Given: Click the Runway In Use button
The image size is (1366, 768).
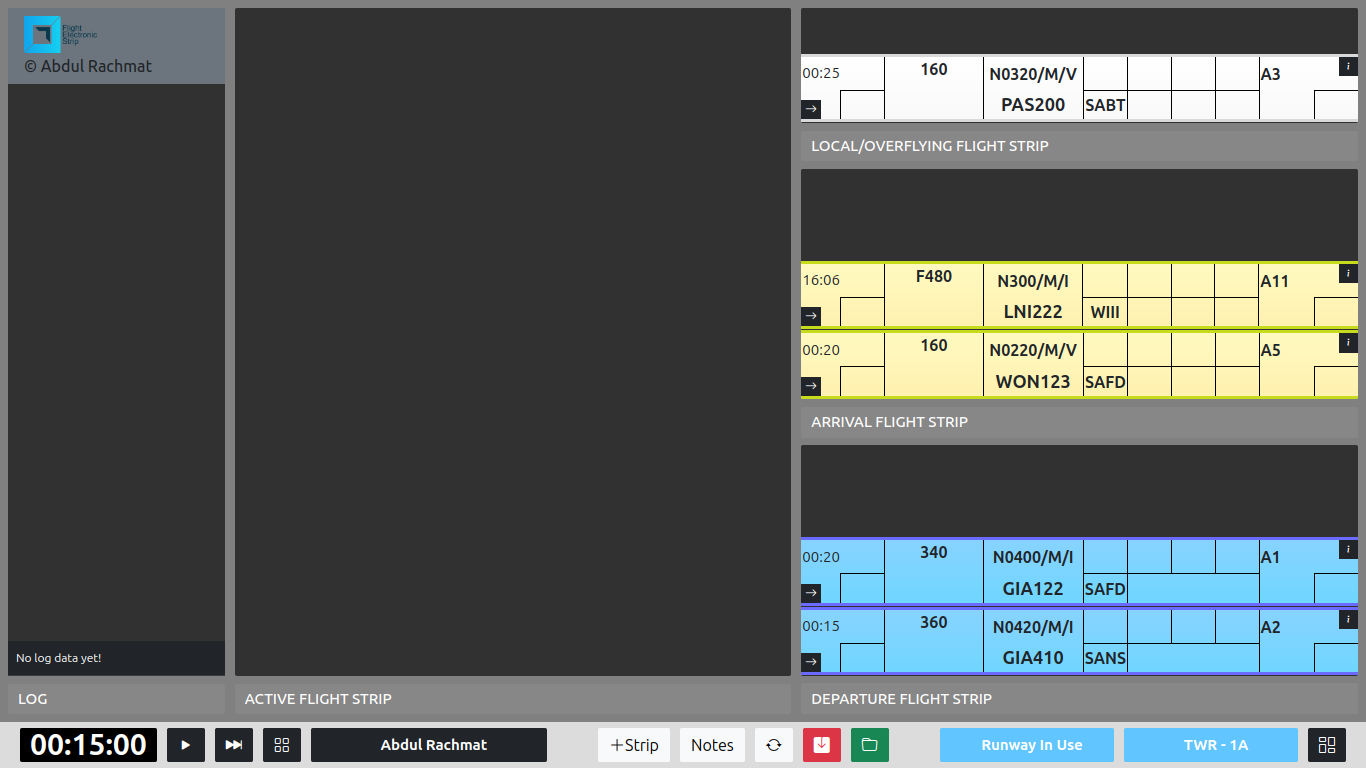Looking at the screenshot, I should (x=1031, y=745).
